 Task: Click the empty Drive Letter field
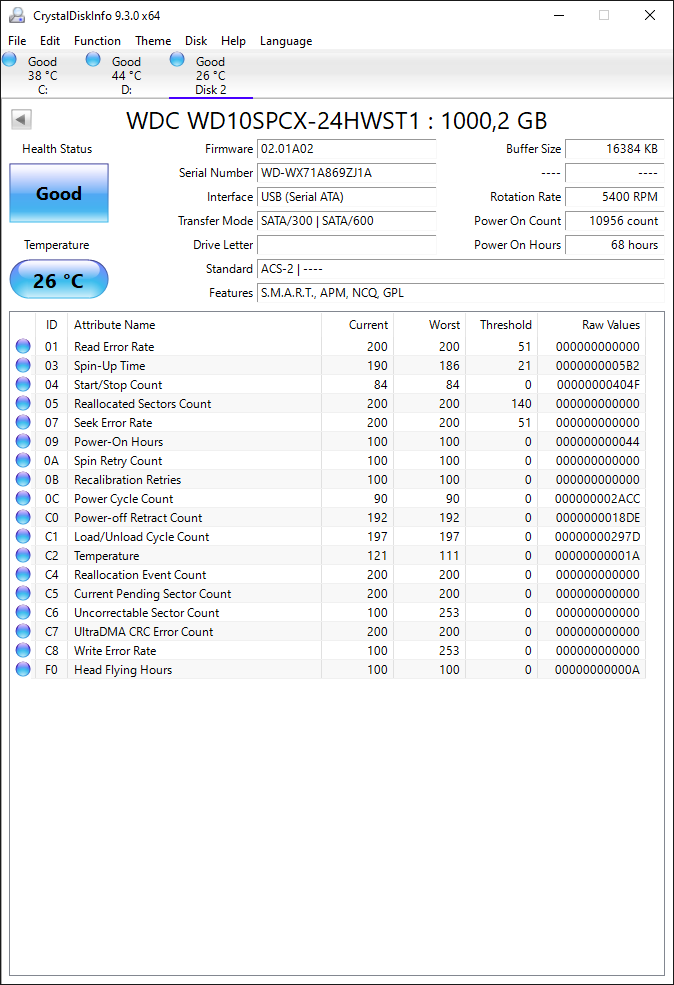(347, 244)
